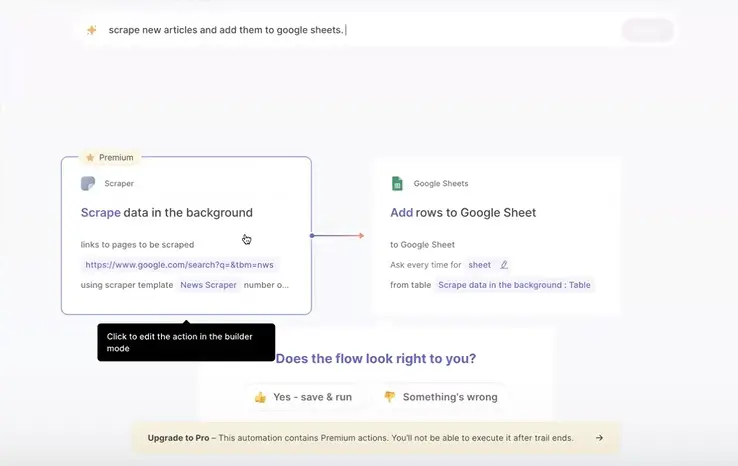The width and height of the screenshot is (738, 466).
Task: Click Yes - save & run button
Action: [304, 397]
